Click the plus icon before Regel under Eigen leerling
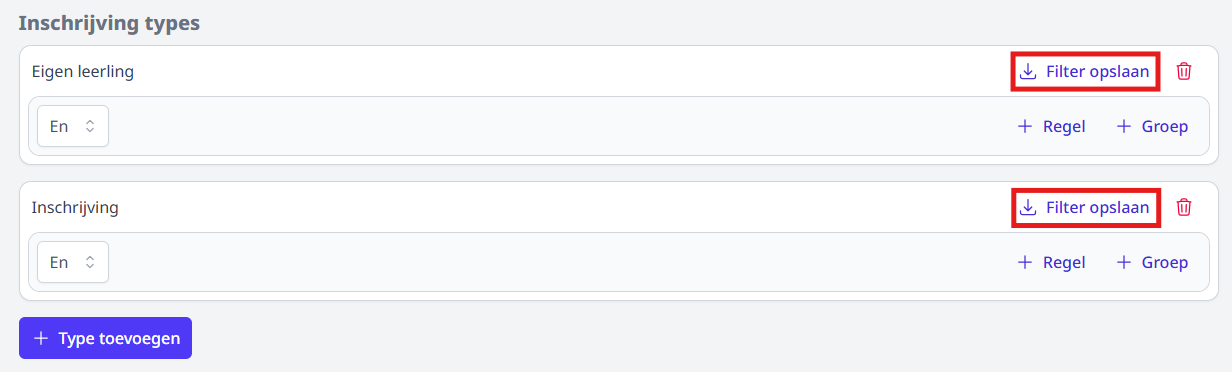The image size is (1232, 372). click(1024, 126)
